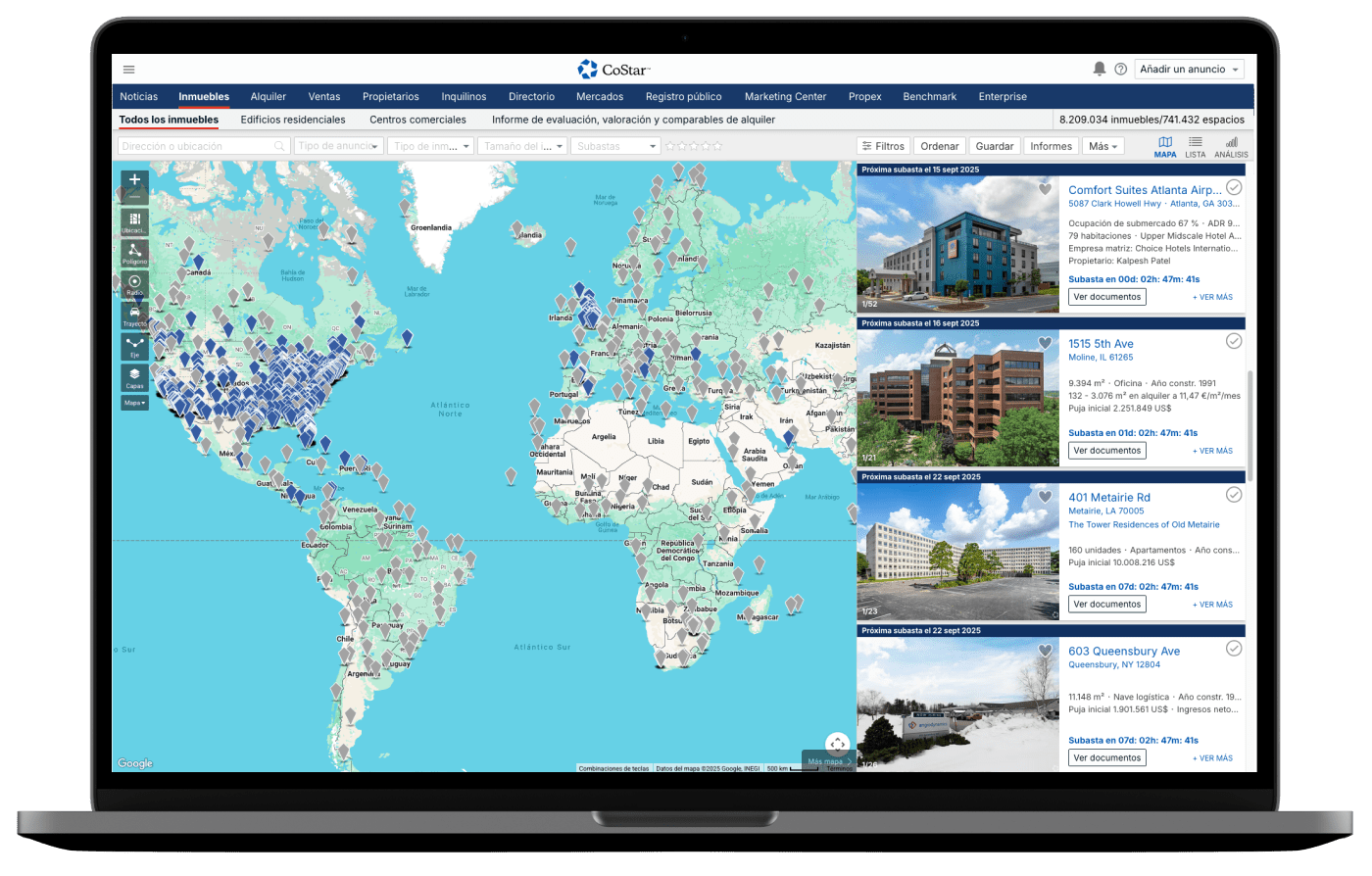Click the Filtros button
Viewport: 1372px width, 876px height.
(x=883, y=146)
